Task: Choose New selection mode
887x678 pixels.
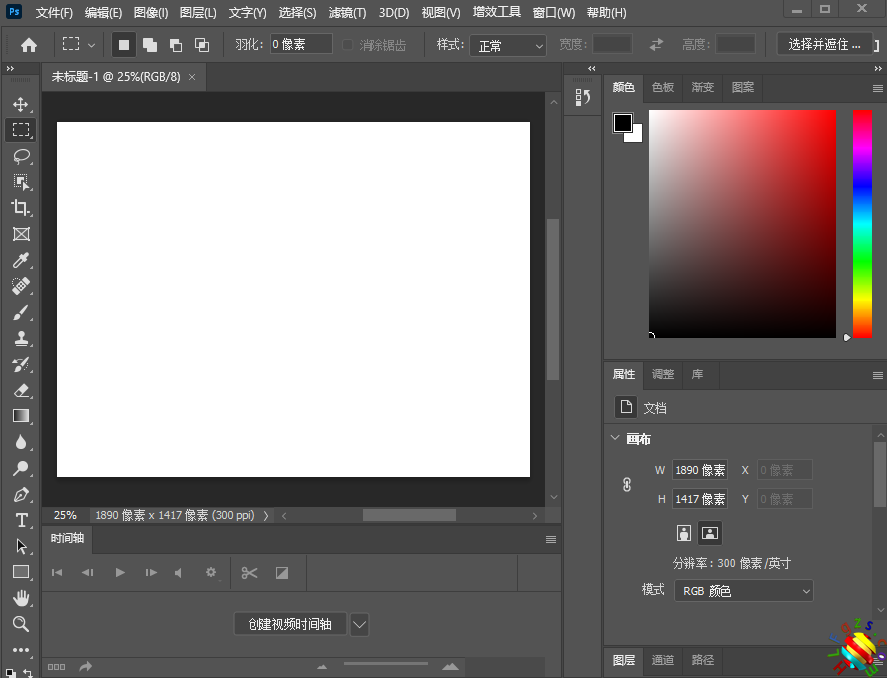Action: point(124,45)
